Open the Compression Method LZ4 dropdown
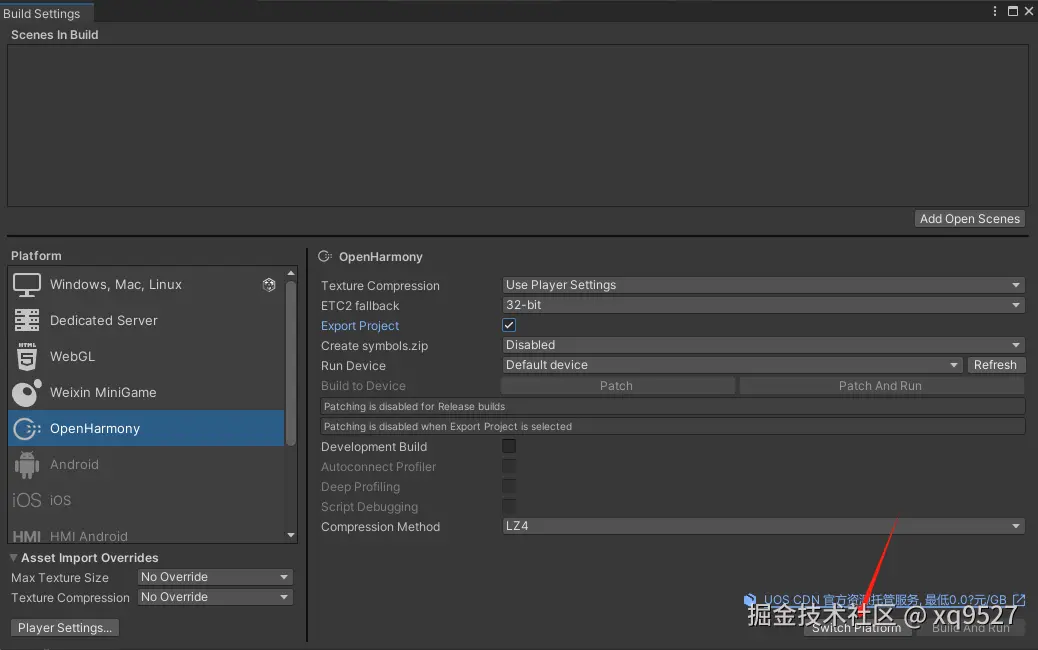The width and height of the screenshot is (1038, 650). pyautogui.click(x=763, y=526)
